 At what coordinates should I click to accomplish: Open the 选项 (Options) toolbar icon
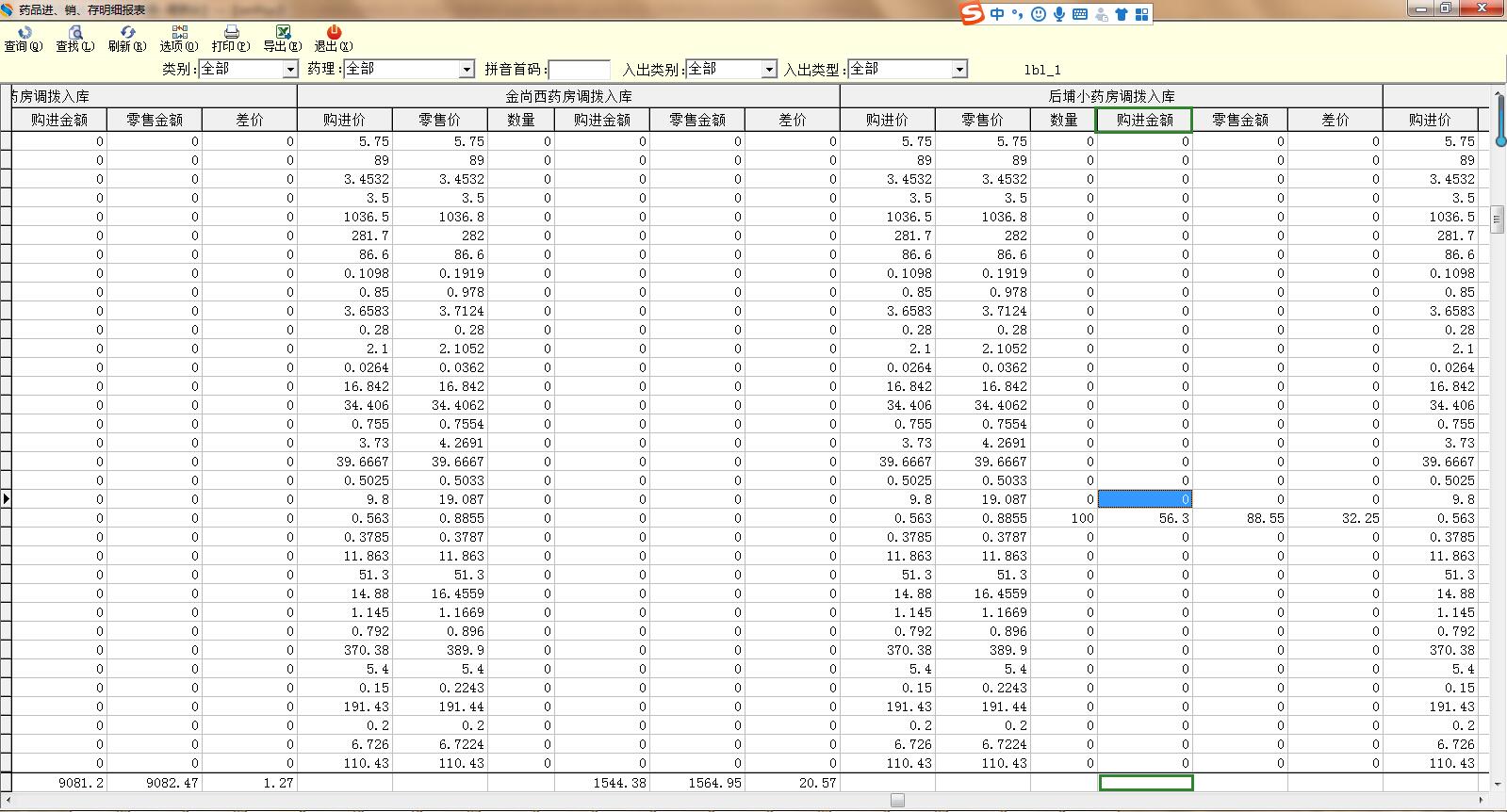179,39
